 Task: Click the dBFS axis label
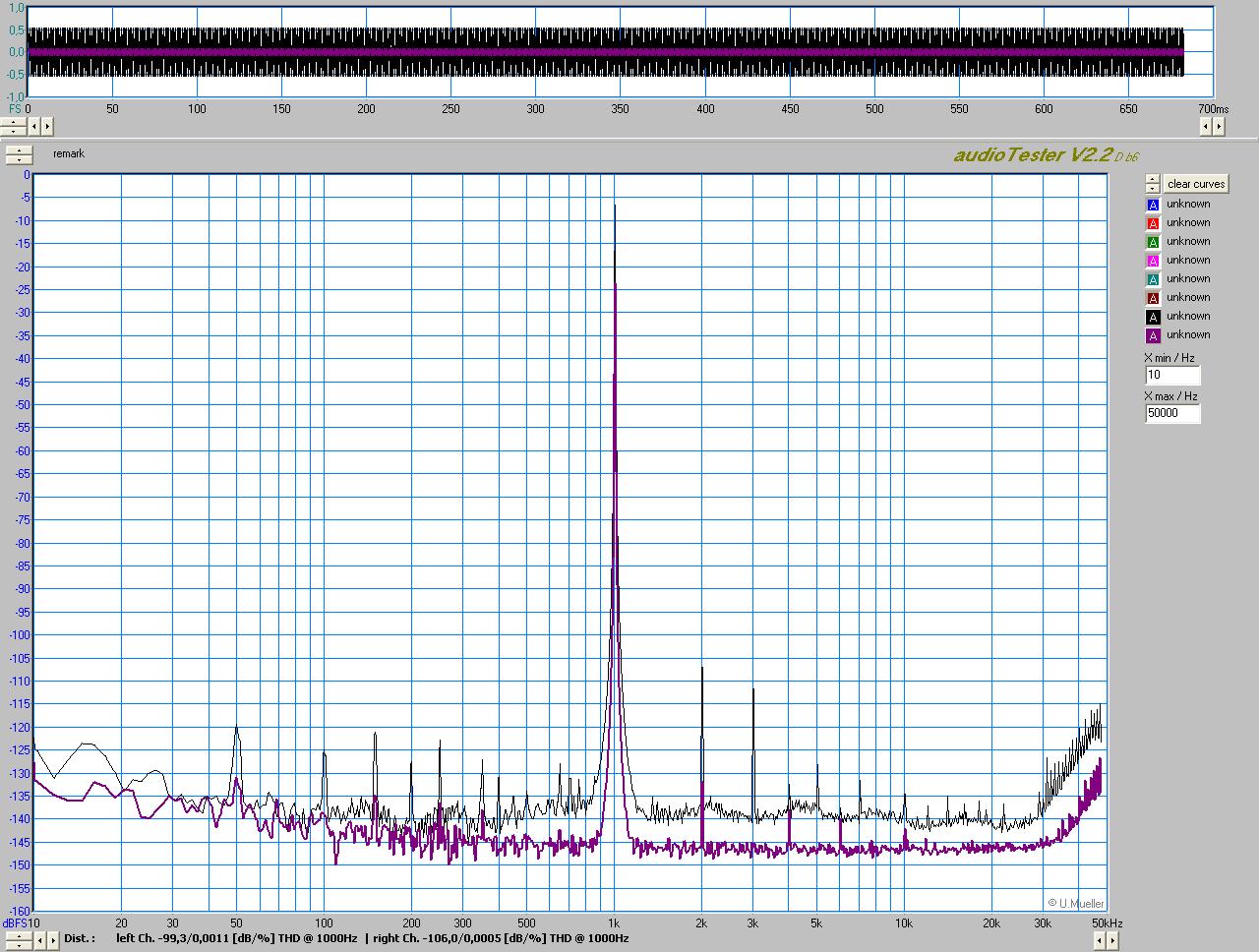[15, 923]
